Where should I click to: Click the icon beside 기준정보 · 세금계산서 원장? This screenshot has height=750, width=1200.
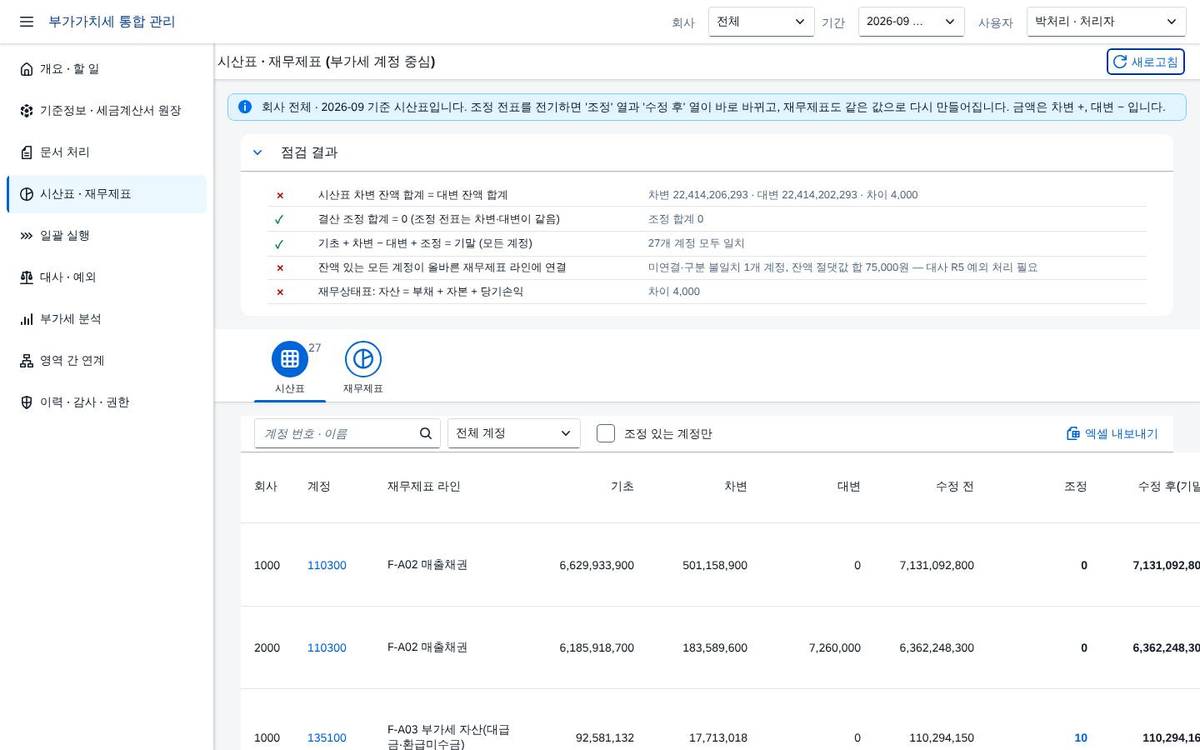coord(26,111)
